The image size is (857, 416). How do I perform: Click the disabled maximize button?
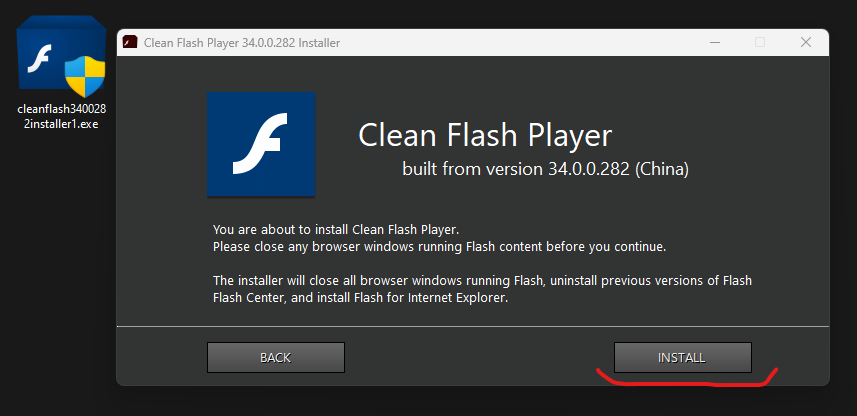(760, 42)
